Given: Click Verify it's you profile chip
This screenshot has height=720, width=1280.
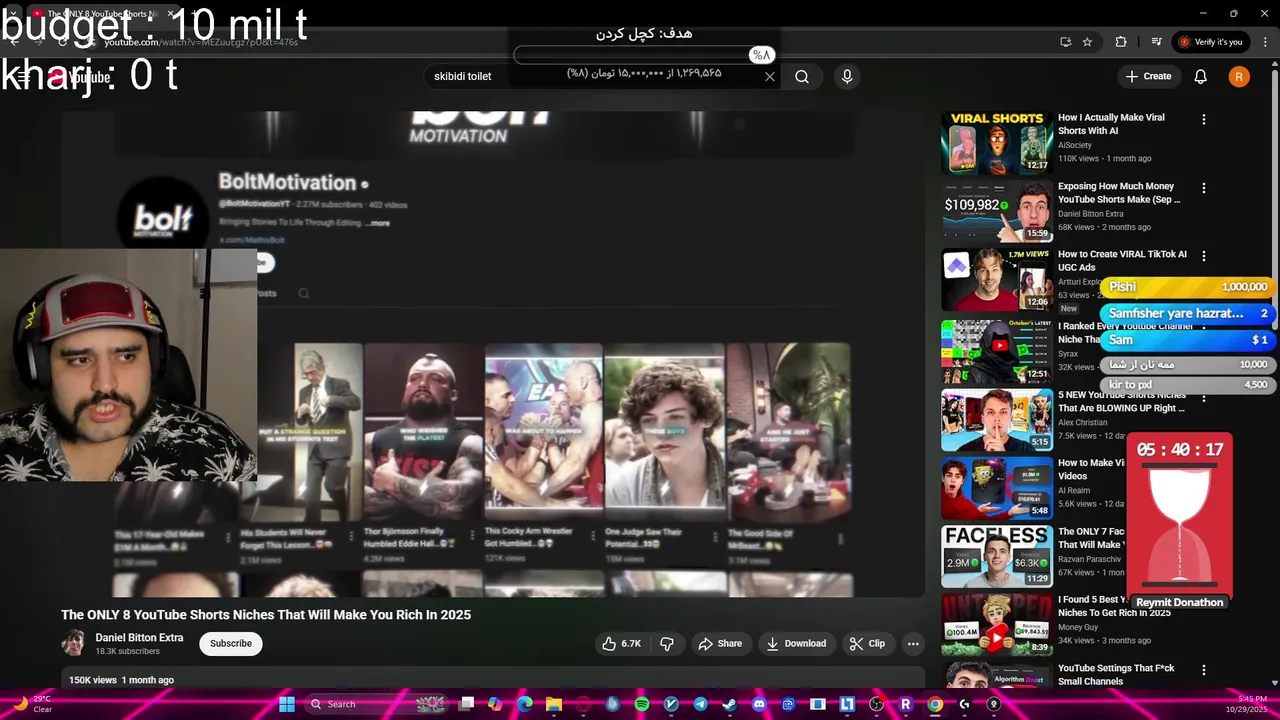Looking at the screenshot, I should click(x=1210, y=42).
